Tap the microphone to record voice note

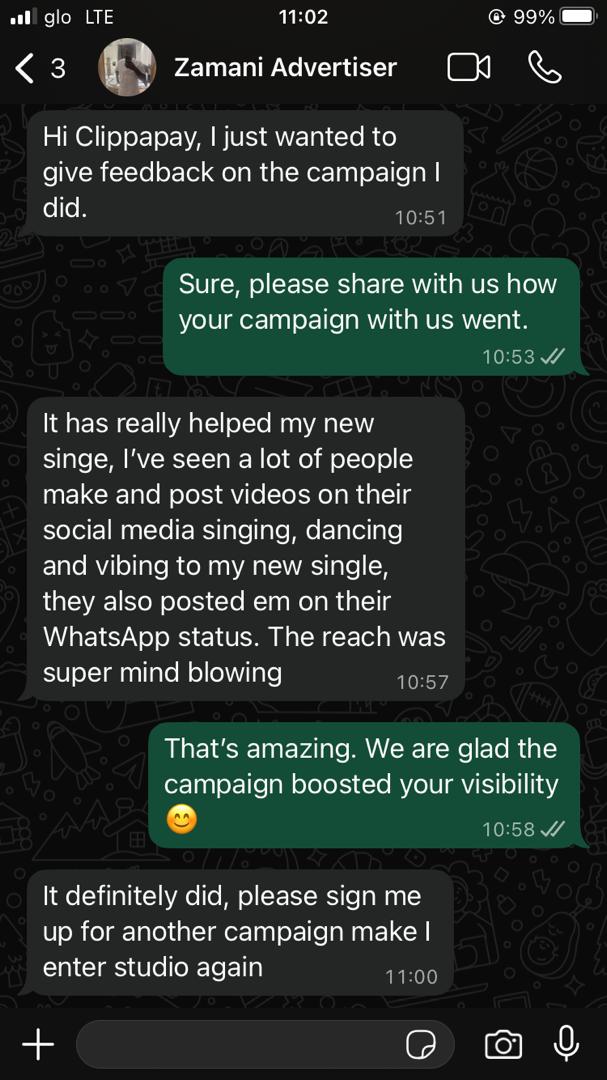click(566, 1043)
